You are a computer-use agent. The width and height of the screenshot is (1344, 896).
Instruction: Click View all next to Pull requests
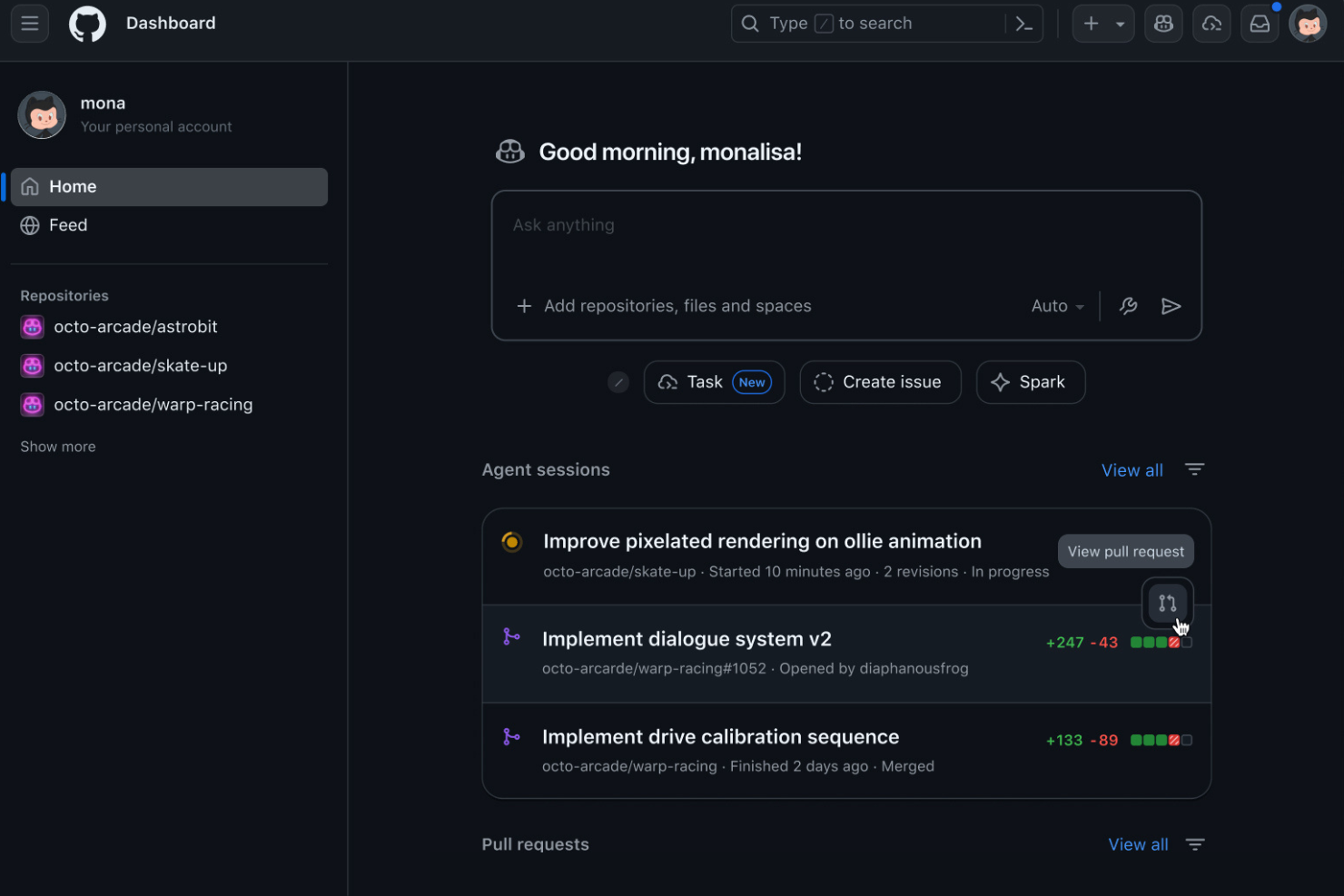coord(1138,844)
